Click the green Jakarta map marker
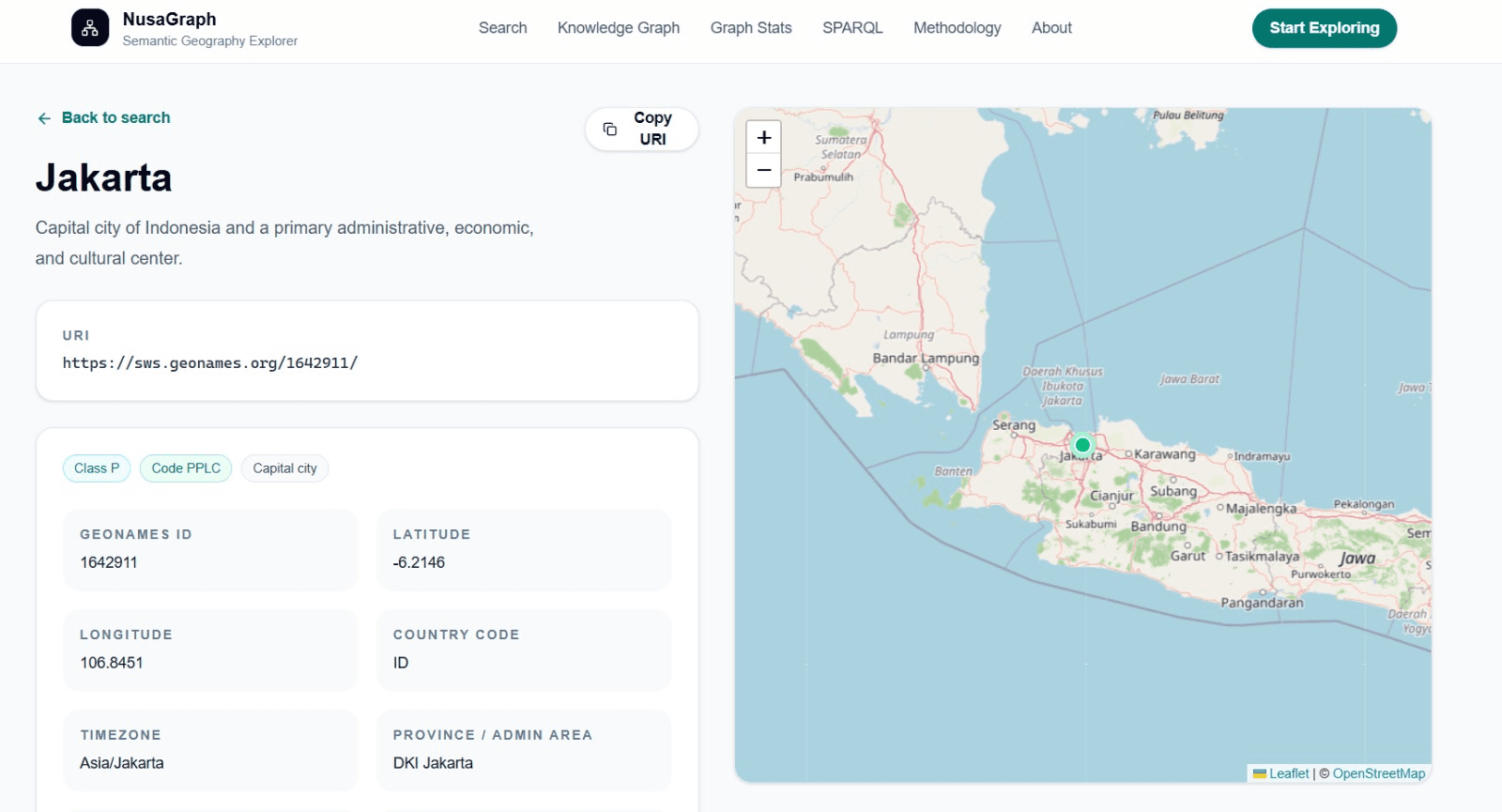The width and height of the screenshot is (1502, 812). [x=1082, y=445]
